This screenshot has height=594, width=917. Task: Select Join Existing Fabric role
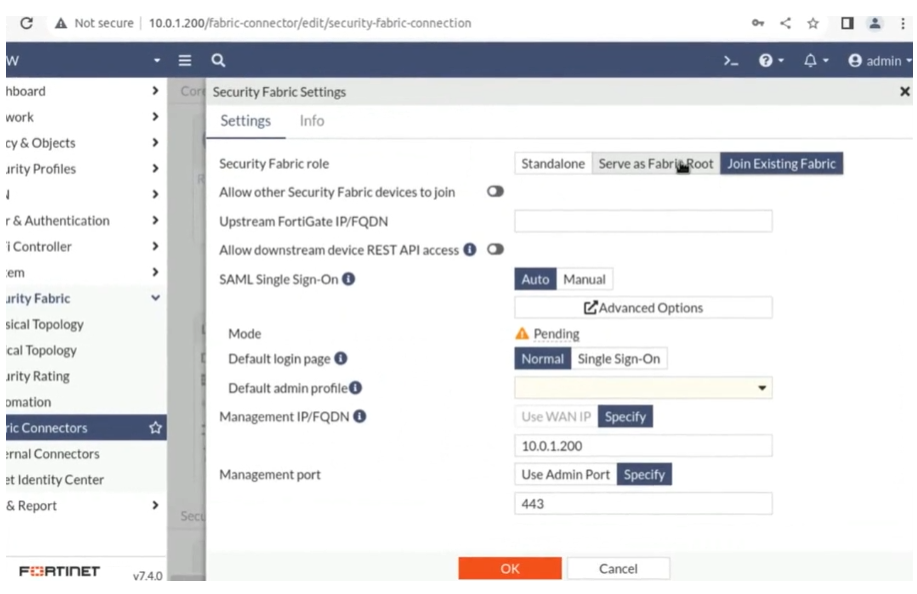[781, 164]
